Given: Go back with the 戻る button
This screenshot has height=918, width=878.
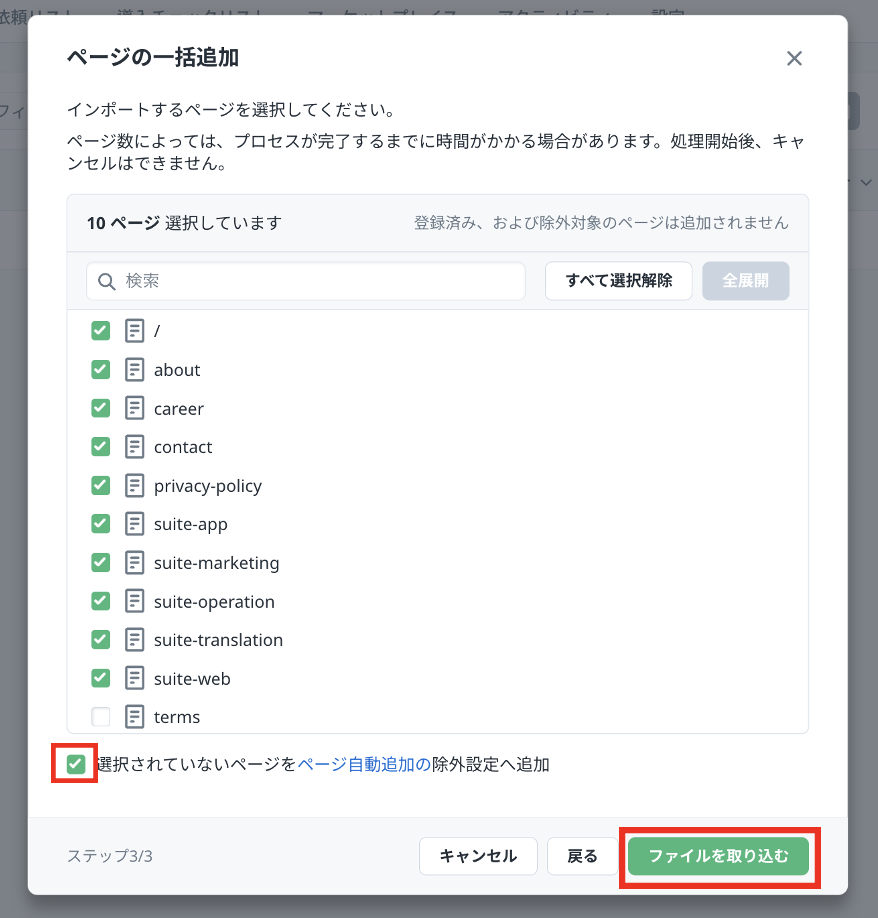Looking at the screenshot, I should [x=582, y=856].
